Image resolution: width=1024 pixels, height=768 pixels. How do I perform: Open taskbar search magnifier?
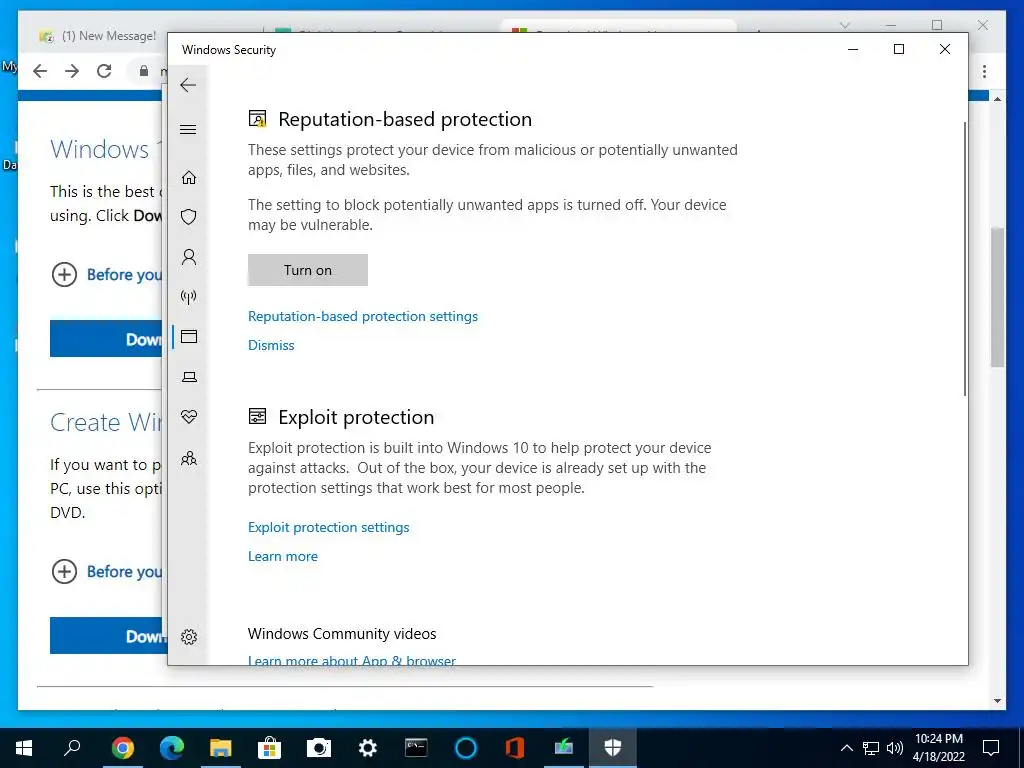72,748
